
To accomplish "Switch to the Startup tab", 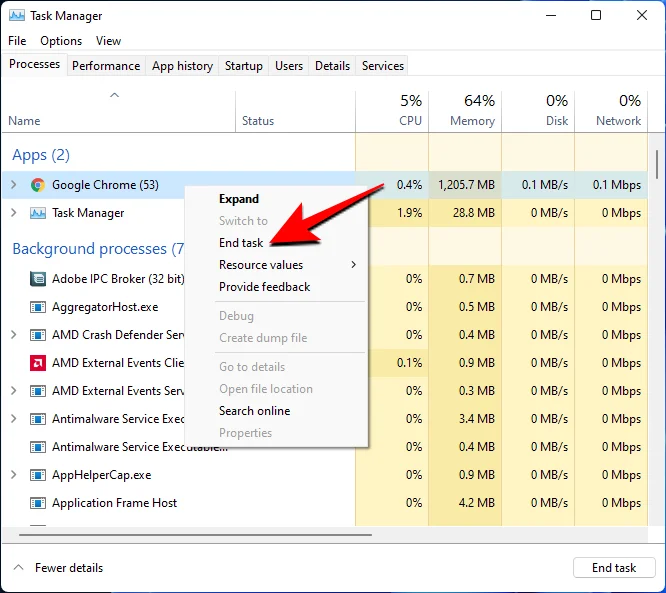I will point(243,66).
